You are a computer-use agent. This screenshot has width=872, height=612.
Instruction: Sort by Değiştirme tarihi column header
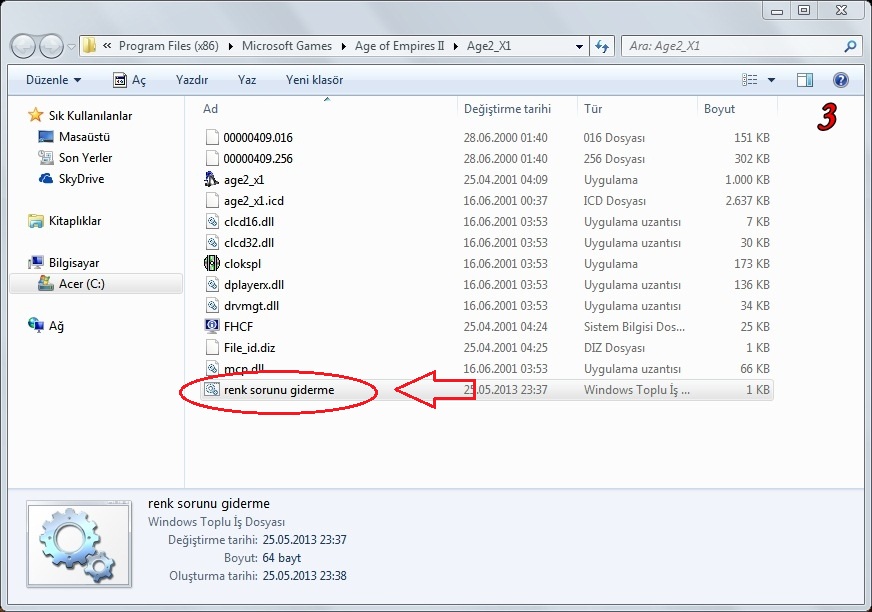tap(507, 109)
